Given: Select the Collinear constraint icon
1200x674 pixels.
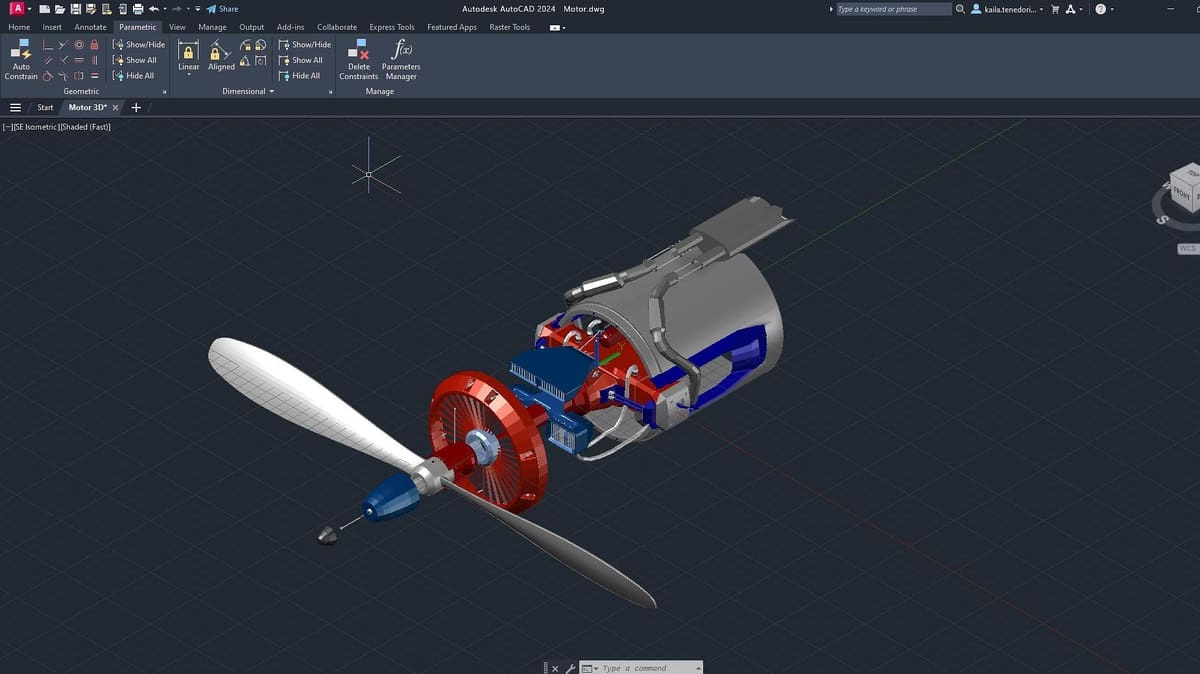Looking at the screenshot, I should tap(63, 45).
